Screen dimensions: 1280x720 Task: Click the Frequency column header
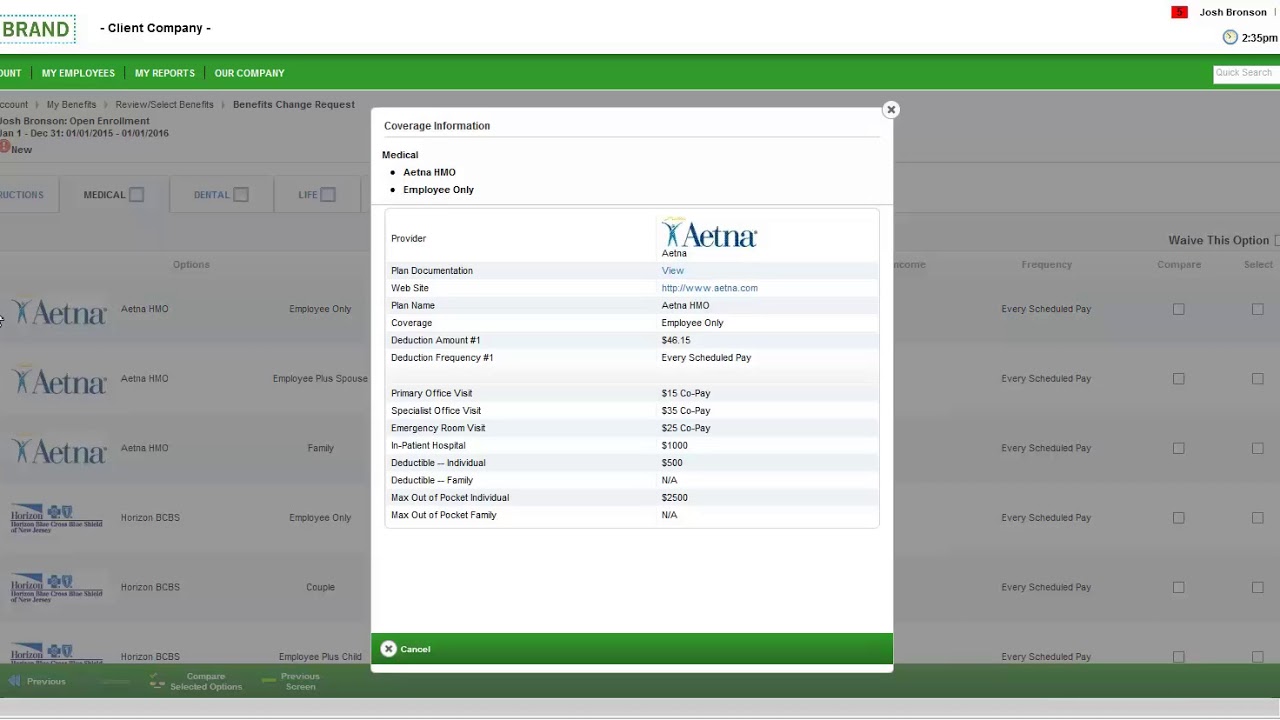[1046, 265]
